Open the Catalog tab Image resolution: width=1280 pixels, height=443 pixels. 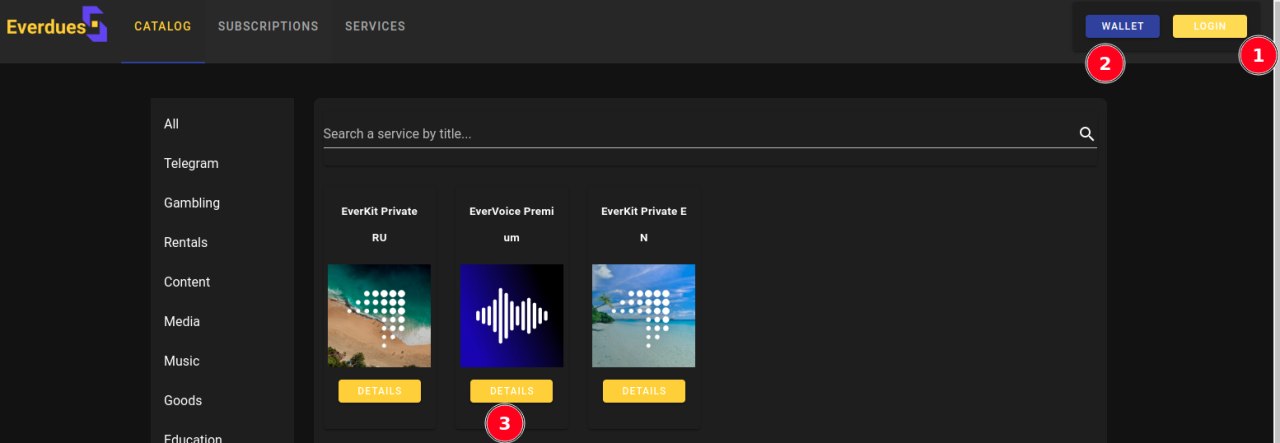pyautogui.click(x=163, y=27)
